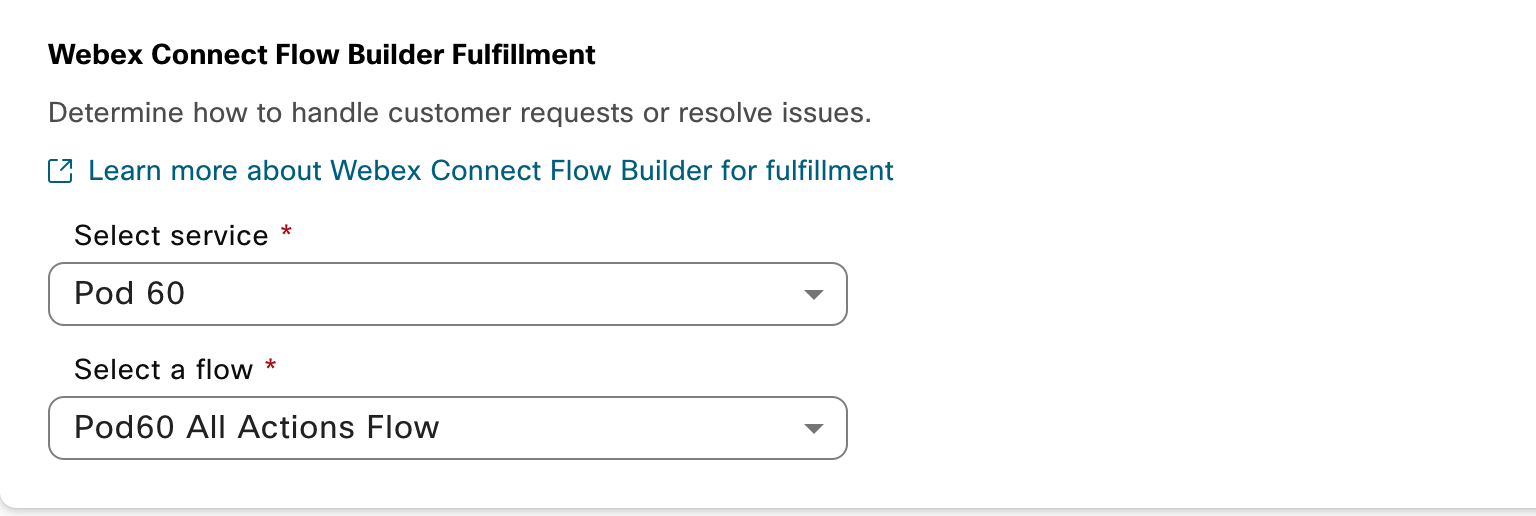Viewport: 1536px width, 516px height.
Task: Expand the Select a flow dropdown
Action: tap(447, 428)
